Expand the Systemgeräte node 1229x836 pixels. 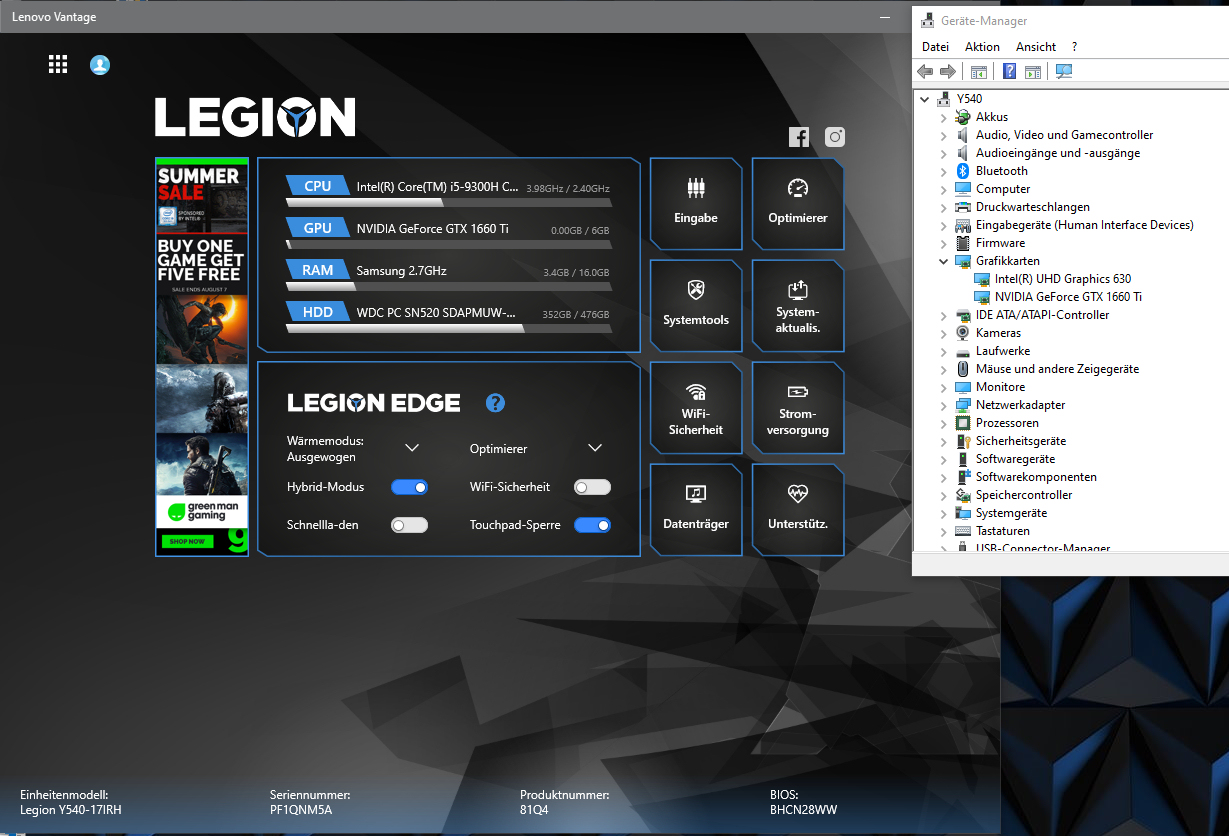click(x=943, y=513)
